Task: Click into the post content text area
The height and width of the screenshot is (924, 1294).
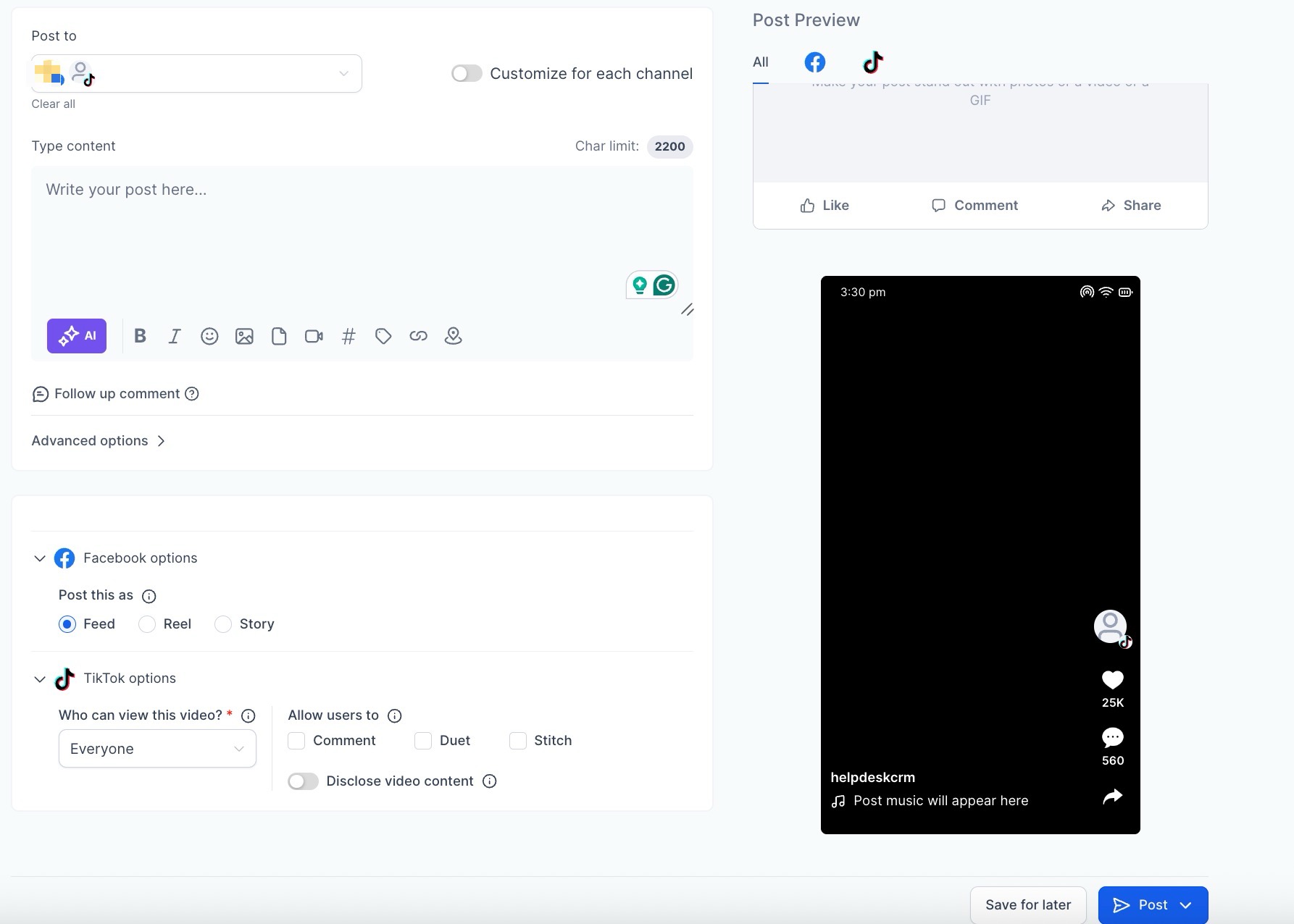Action: [362, 232]
